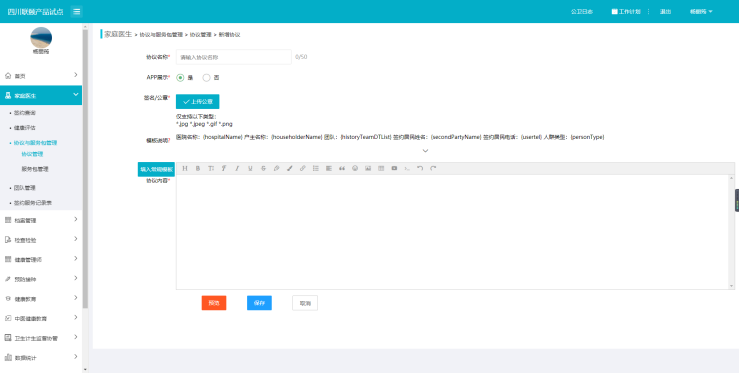740x374 pixels.
Task: Open the font size (T) tool
Action: point(211,169)
